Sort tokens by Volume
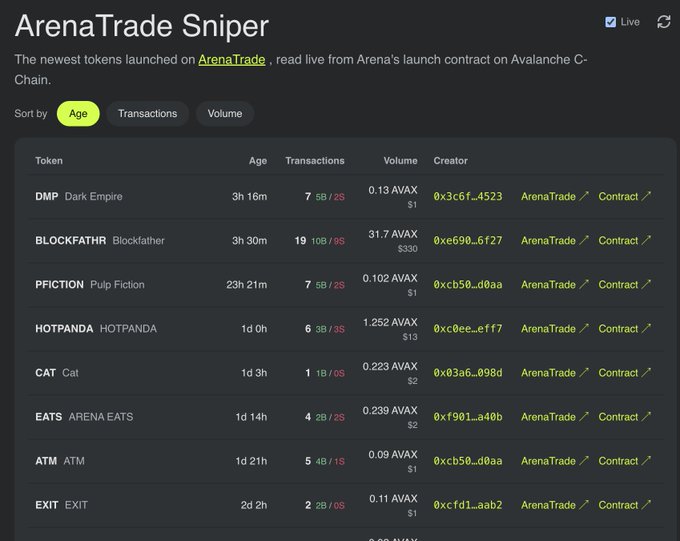This screenshot has width=680, height=541. pyautogui.click(x=225, y=114)
